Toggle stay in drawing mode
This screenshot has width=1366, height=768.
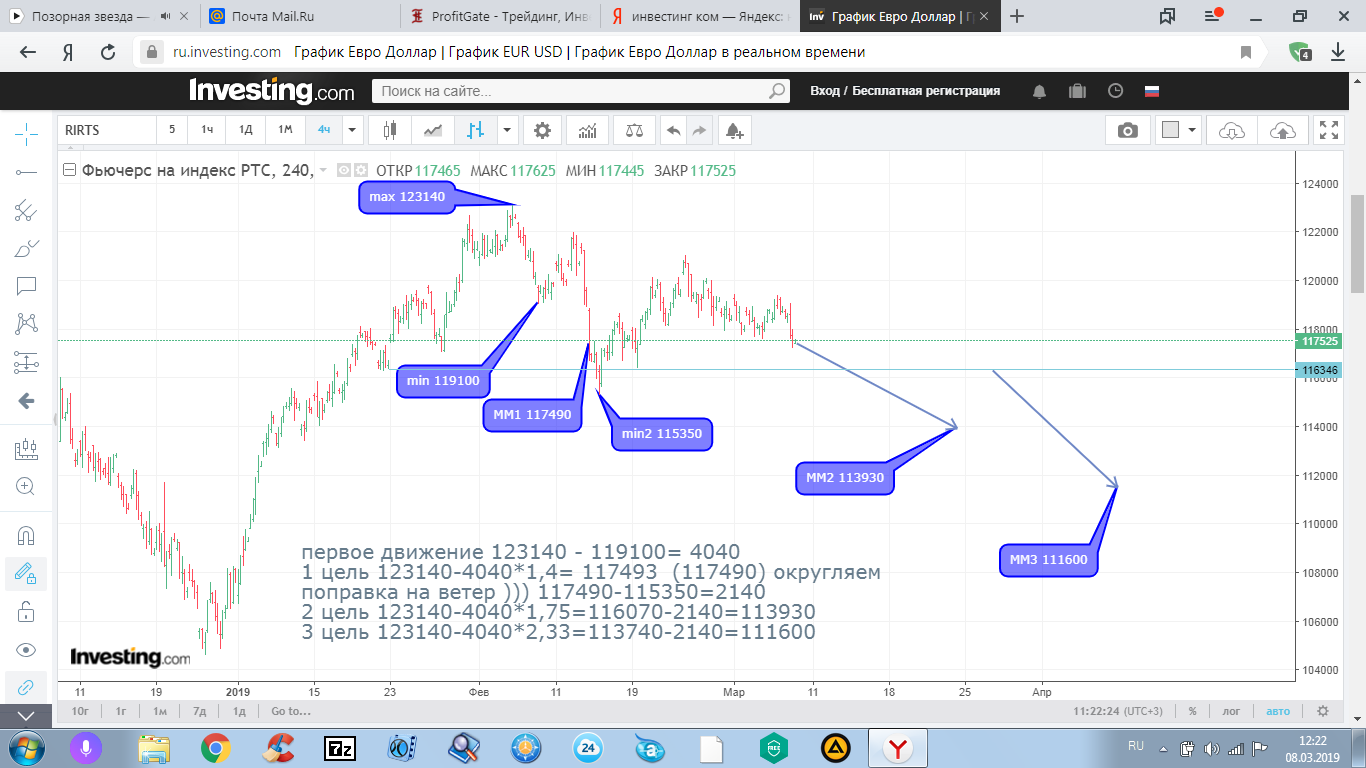click(x=26, y=574)
